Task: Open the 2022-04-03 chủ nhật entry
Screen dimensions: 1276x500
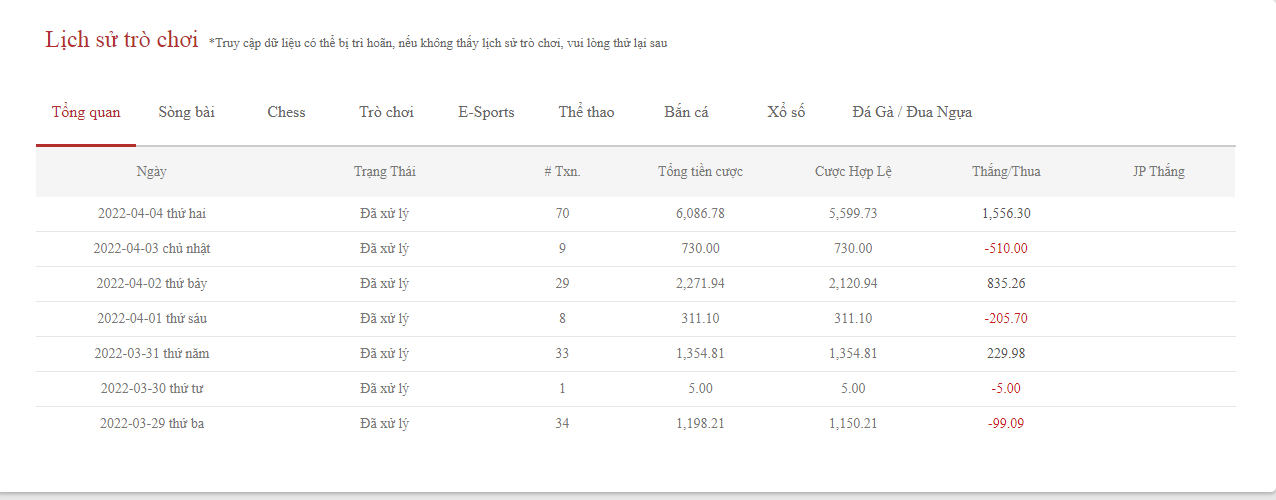Action: coord(152,249)
